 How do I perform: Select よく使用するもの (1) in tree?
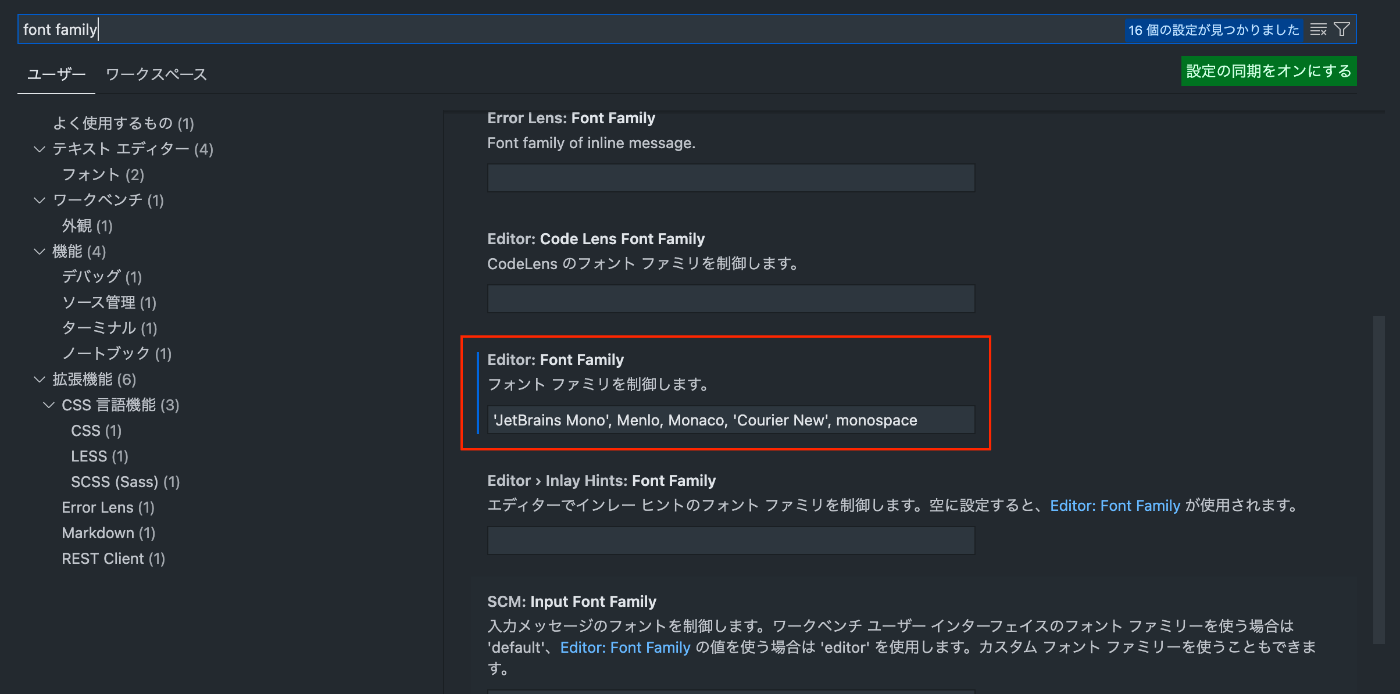(x=123, y=123)
